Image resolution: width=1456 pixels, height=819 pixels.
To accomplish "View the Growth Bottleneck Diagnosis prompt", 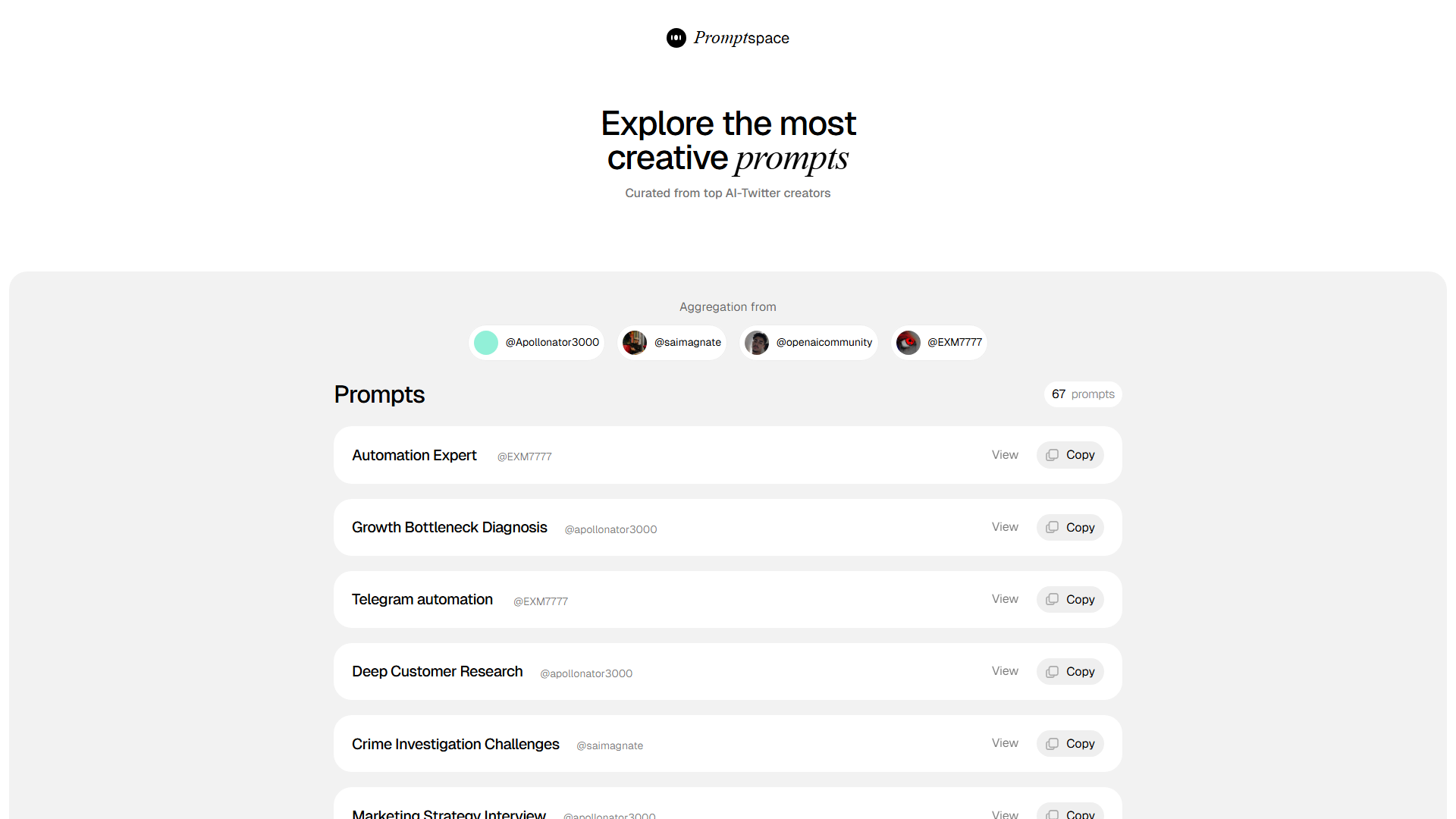I will tap(1005, 527).
